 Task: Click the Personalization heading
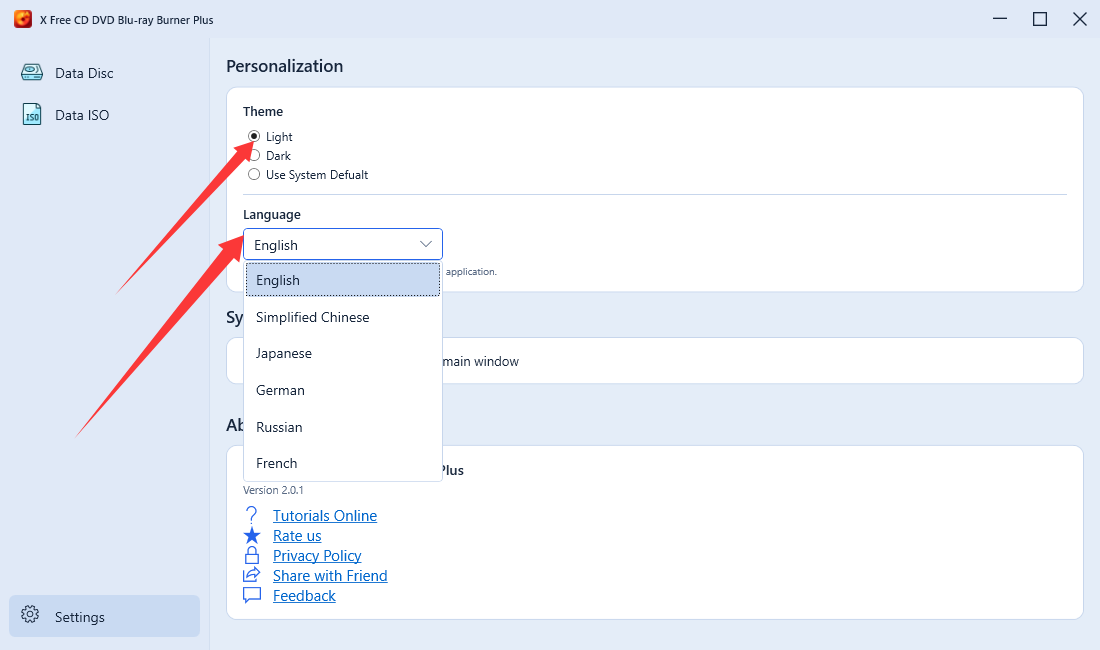[285, 66]
